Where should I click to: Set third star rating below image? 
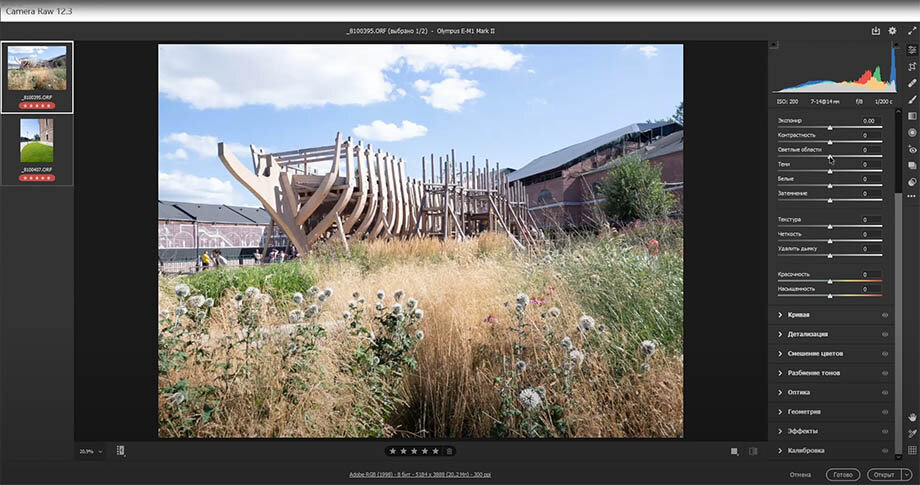(414, 451)
